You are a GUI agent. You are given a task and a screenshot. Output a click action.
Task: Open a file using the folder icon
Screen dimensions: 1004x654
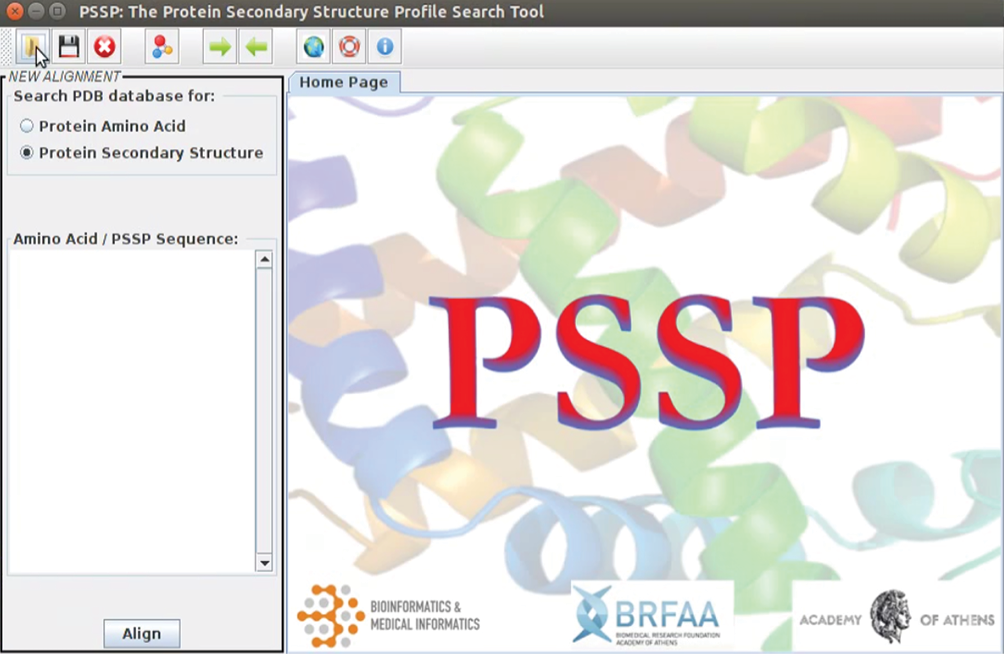[x=33, y=46]
